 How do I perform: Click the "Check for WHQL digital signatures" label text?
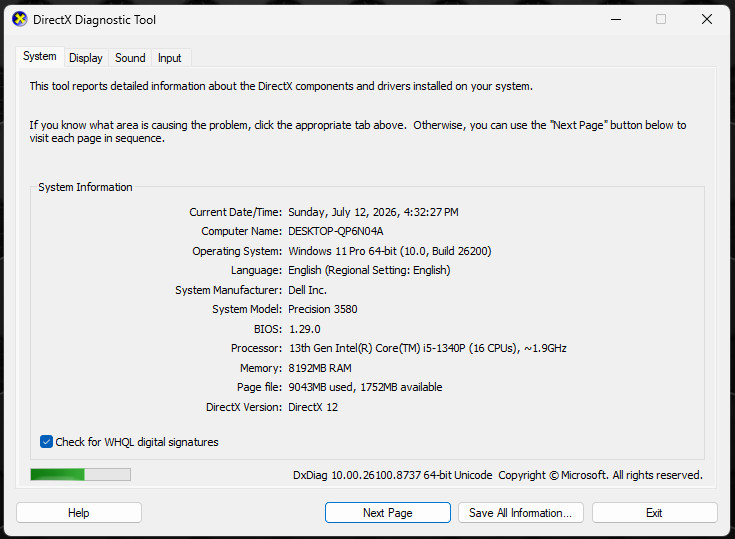point(137,442)
